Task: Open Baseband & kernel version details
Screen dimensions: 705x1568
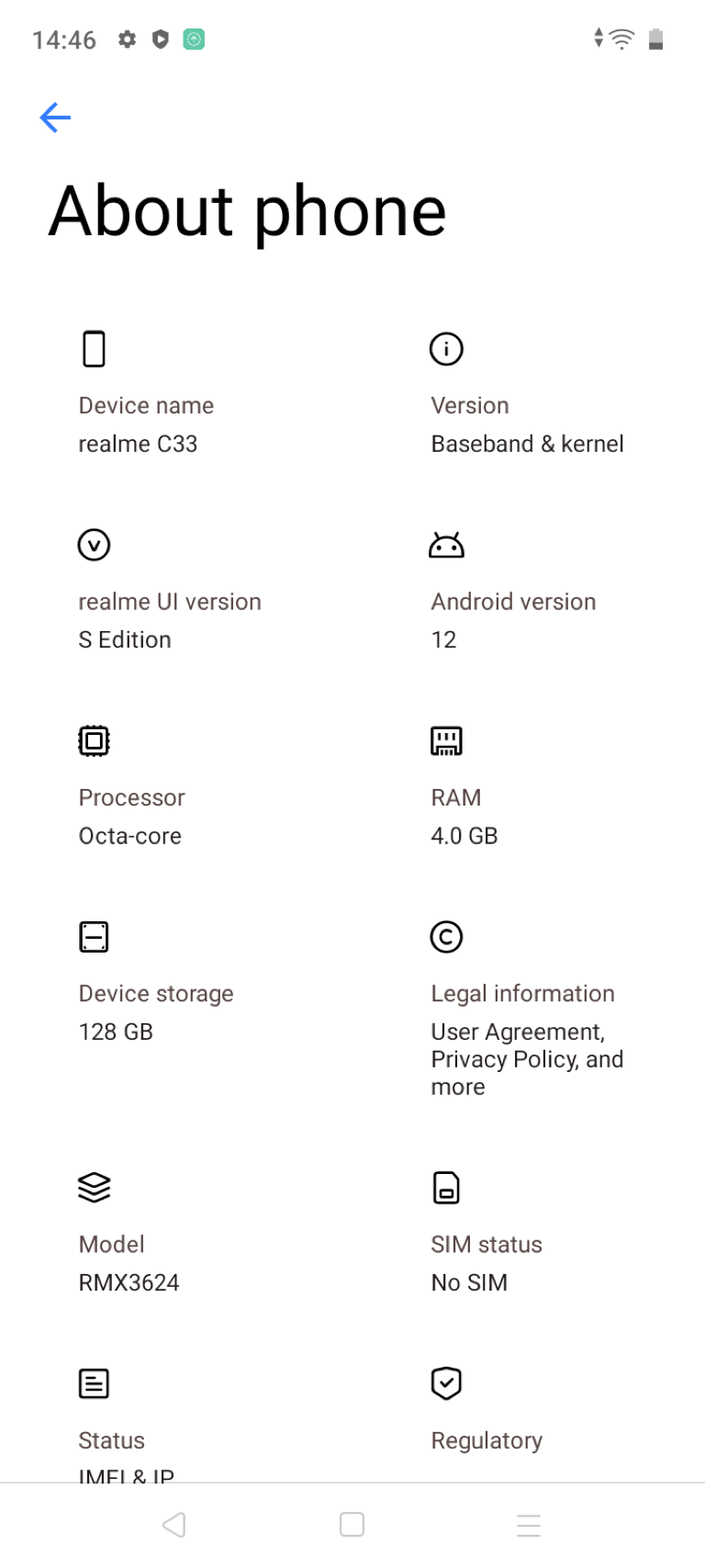Action: coord(527,444)
